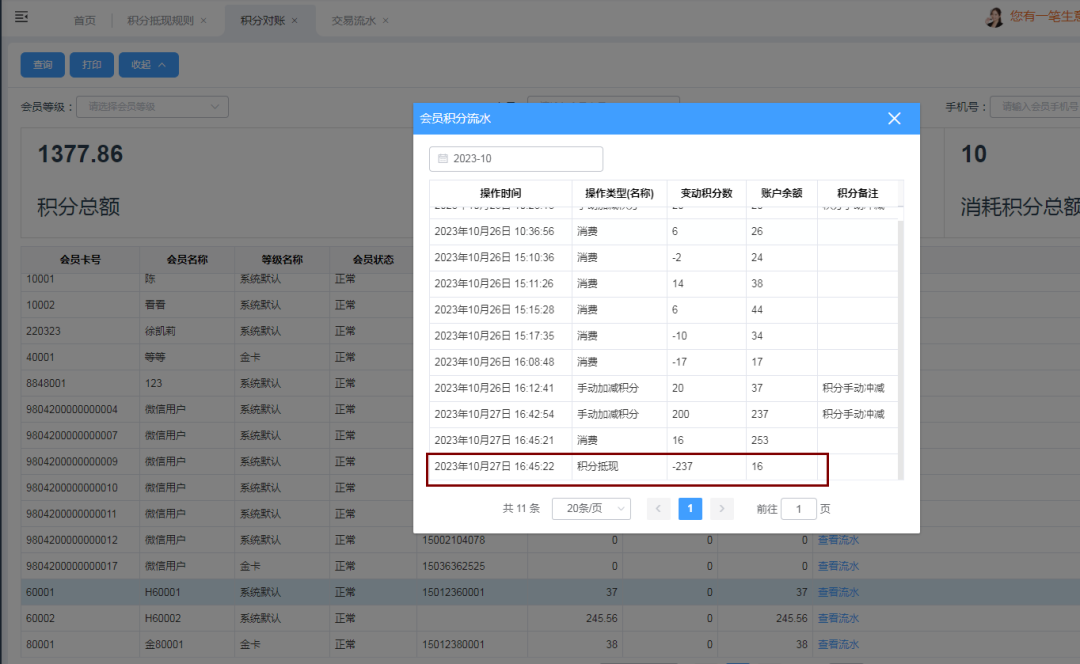Switch to the 交易流水 tab
The image size is (1080, 664).
[x=353, y=21]
